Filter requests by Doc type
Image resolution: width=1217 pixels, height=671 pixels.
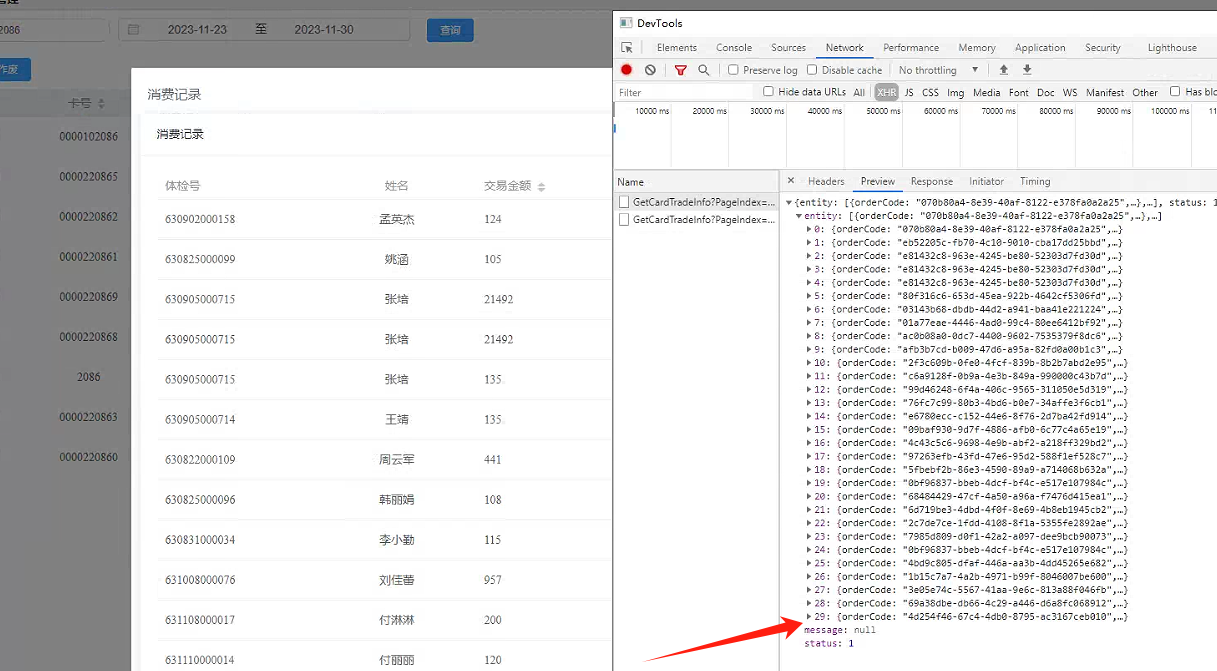1046,92
